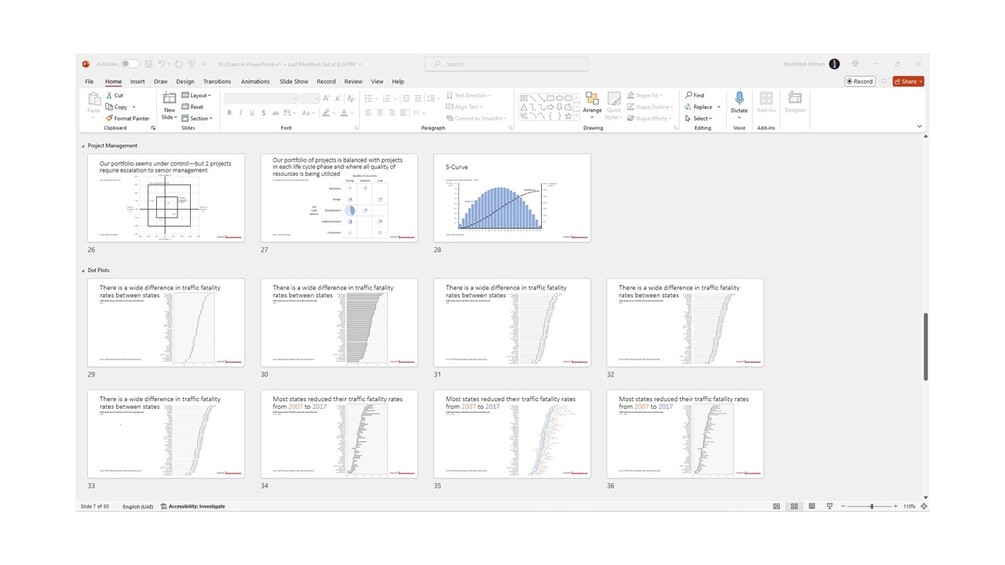Open the Copy dropdown arrow

coord(134,107)
